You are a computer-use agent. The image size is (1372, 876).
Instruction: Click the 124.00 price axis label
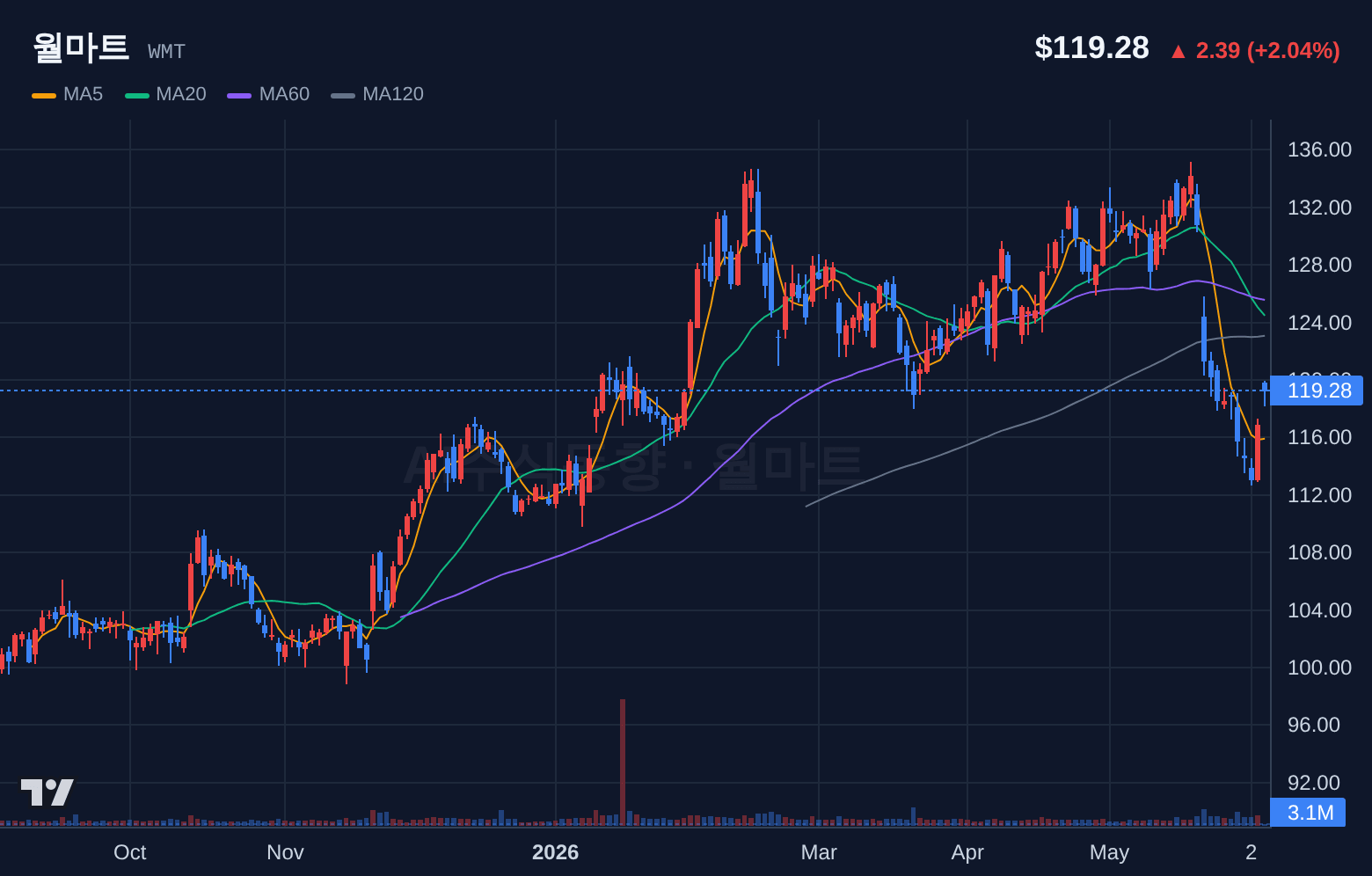tap(1319, 323)
